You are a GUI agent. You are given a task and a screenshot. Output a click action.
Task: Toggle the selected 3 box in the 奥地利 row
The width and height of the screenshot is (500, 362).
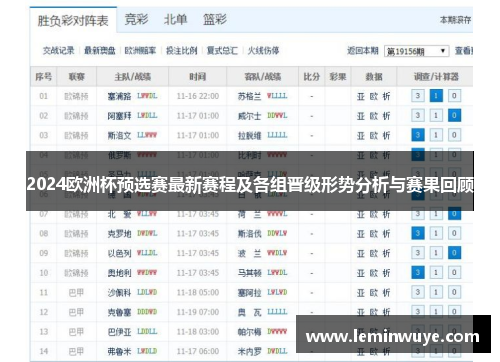coord(418,273)
